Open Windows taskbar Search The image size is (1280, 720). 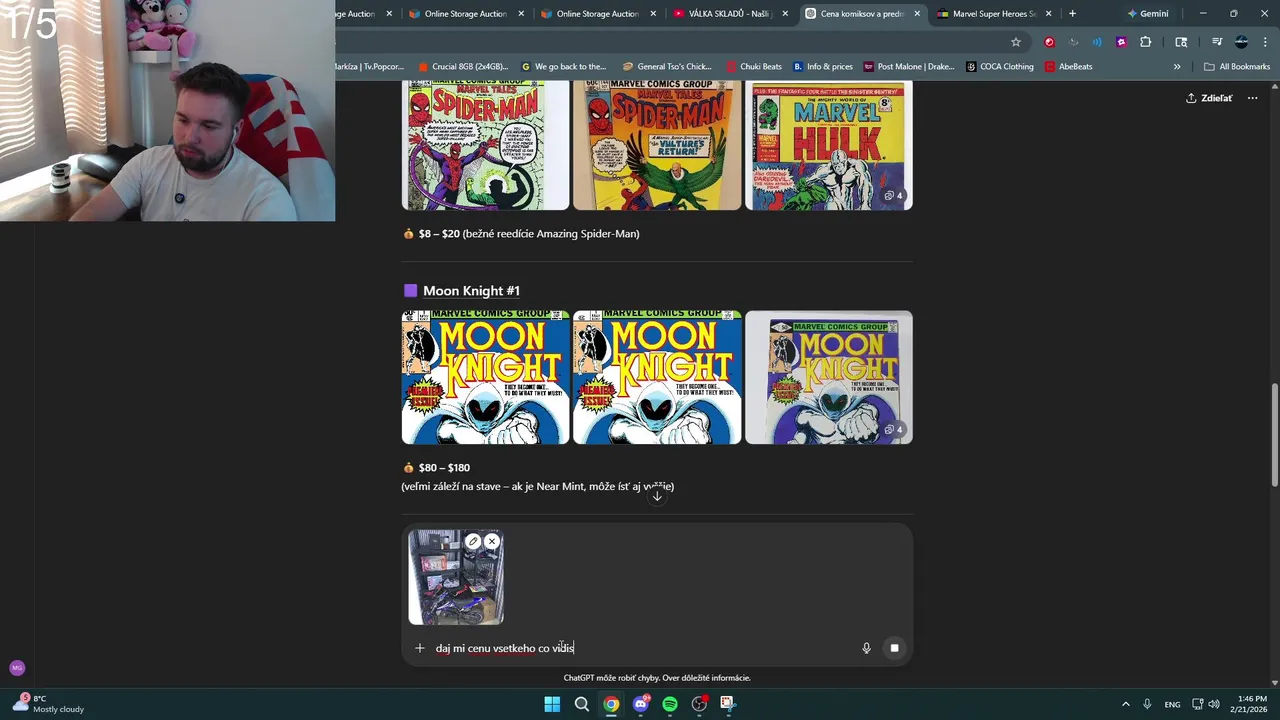tap(581, 704)
